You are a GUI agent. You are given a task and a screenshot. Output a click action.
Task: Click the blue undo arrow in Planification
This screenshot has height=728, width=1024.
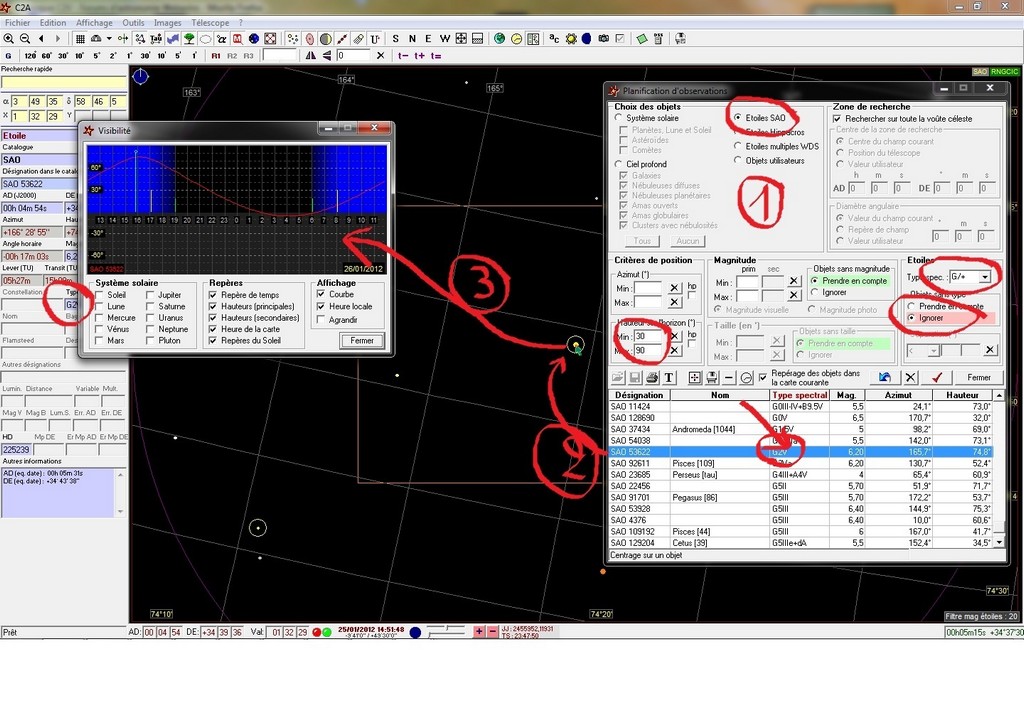coord(885,377)
